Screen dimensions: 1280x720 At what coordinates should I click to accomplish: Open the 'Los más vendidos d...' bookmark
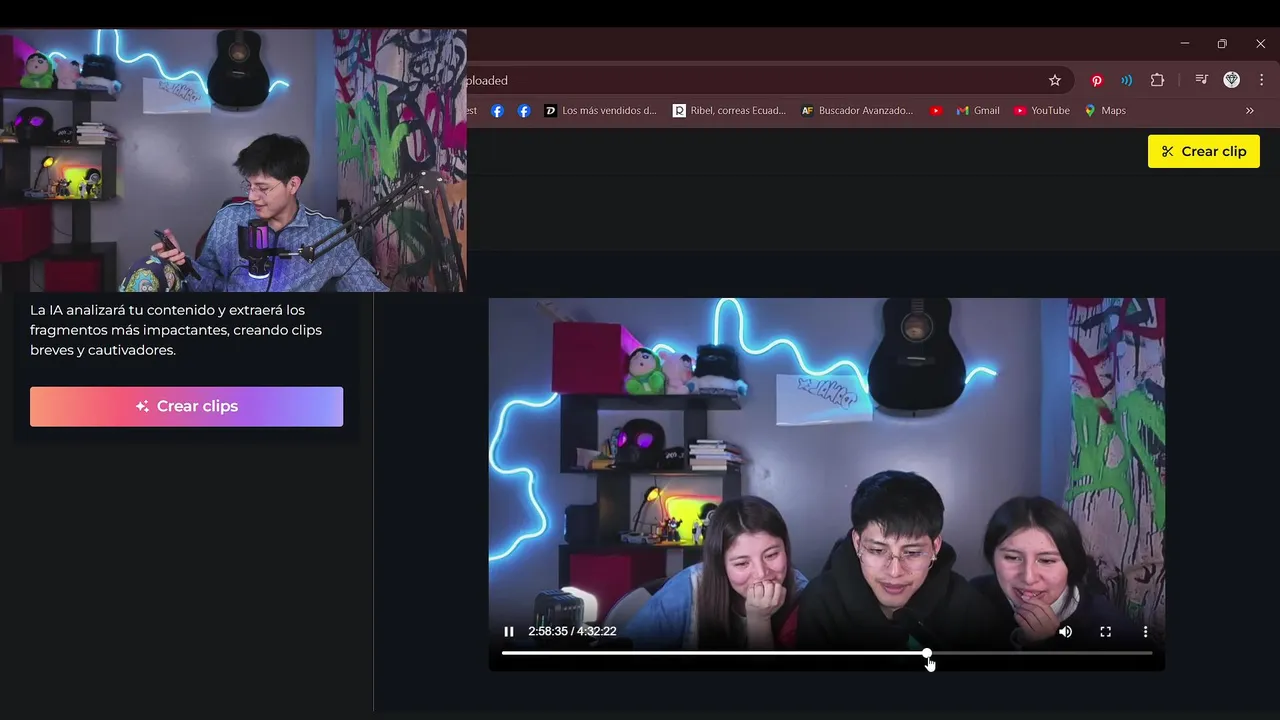[600, 111]
